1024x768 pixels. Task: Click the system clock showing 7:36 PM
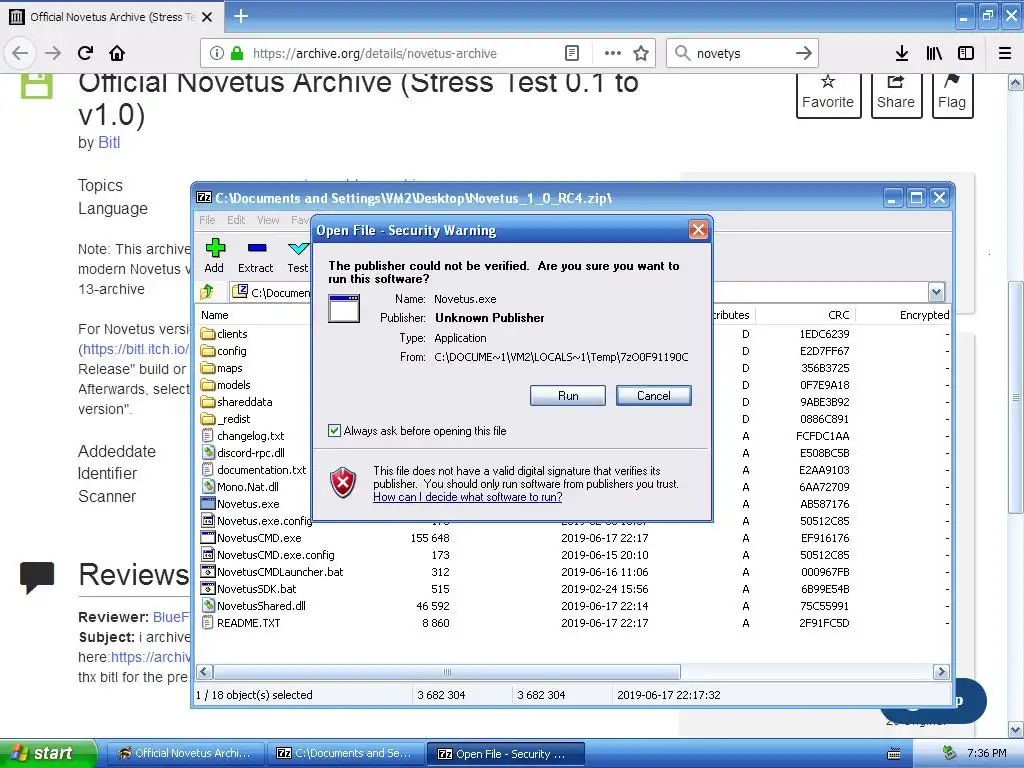pos(987,753)
